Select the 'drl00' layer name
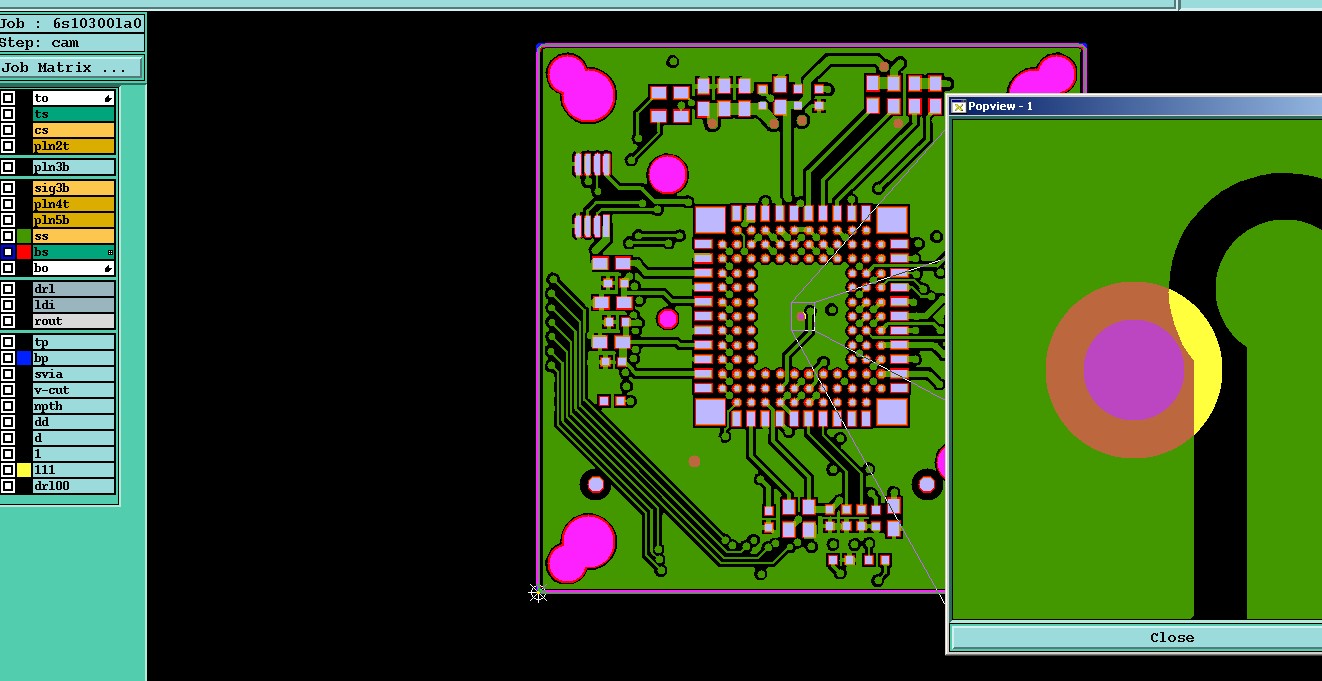The width and height of the screenshot is (1322, 681). [x=74, y=486]
